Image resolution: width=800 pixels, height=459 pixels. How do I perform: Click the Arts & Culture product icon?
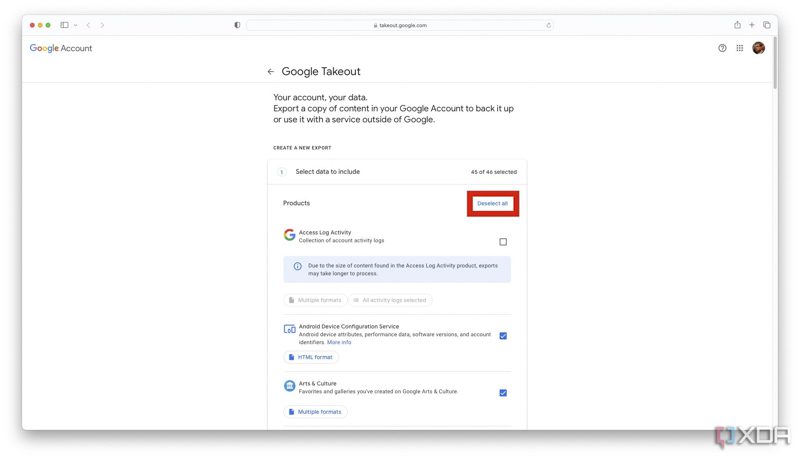tap(289, 386)
